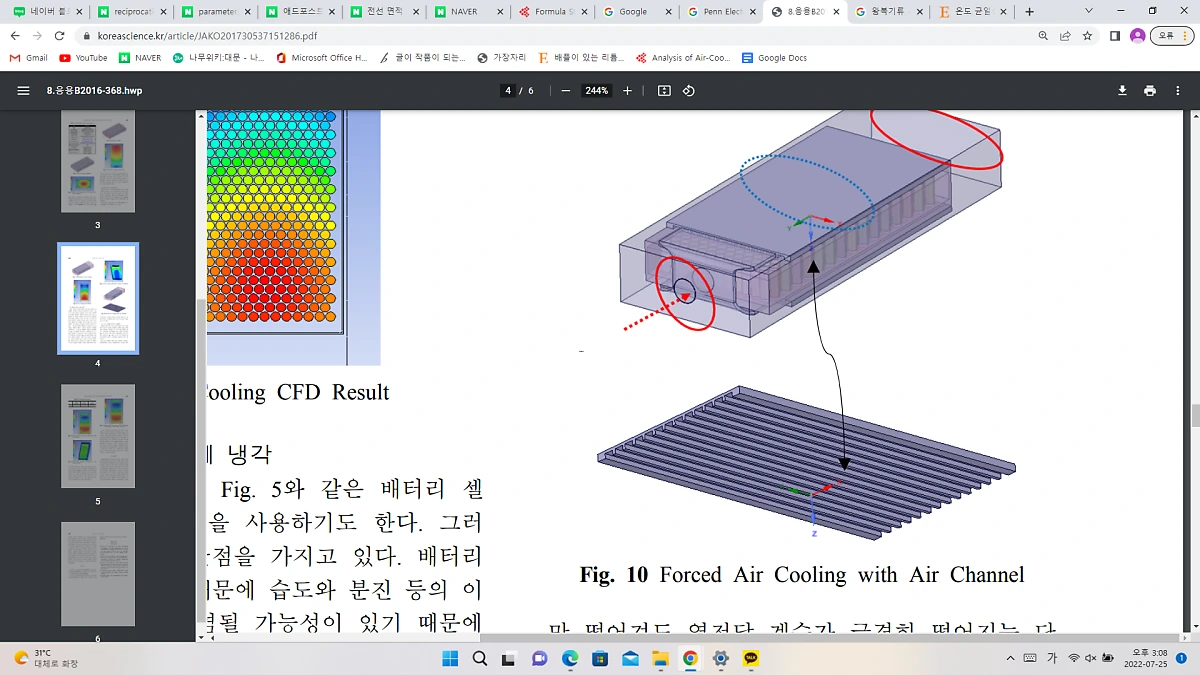This screenshot has height=675, width=1200.
Task: Click the fit to page icon
Action: coord(664,90)
